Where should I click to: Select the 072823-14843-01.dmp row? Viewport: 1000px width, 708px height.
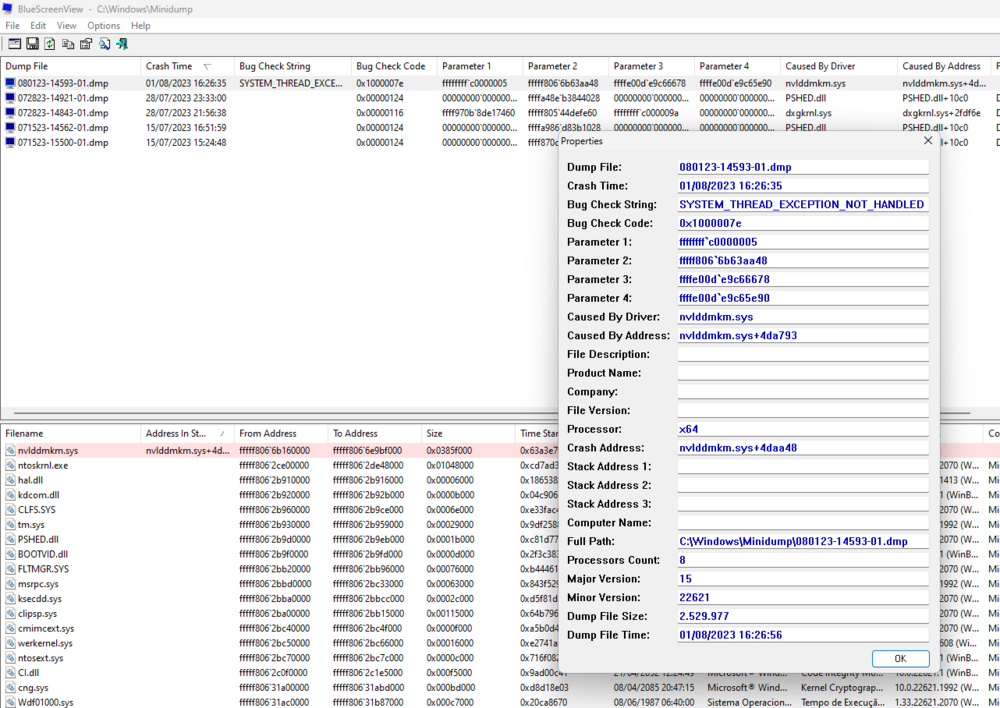click(x=62, y=113)
